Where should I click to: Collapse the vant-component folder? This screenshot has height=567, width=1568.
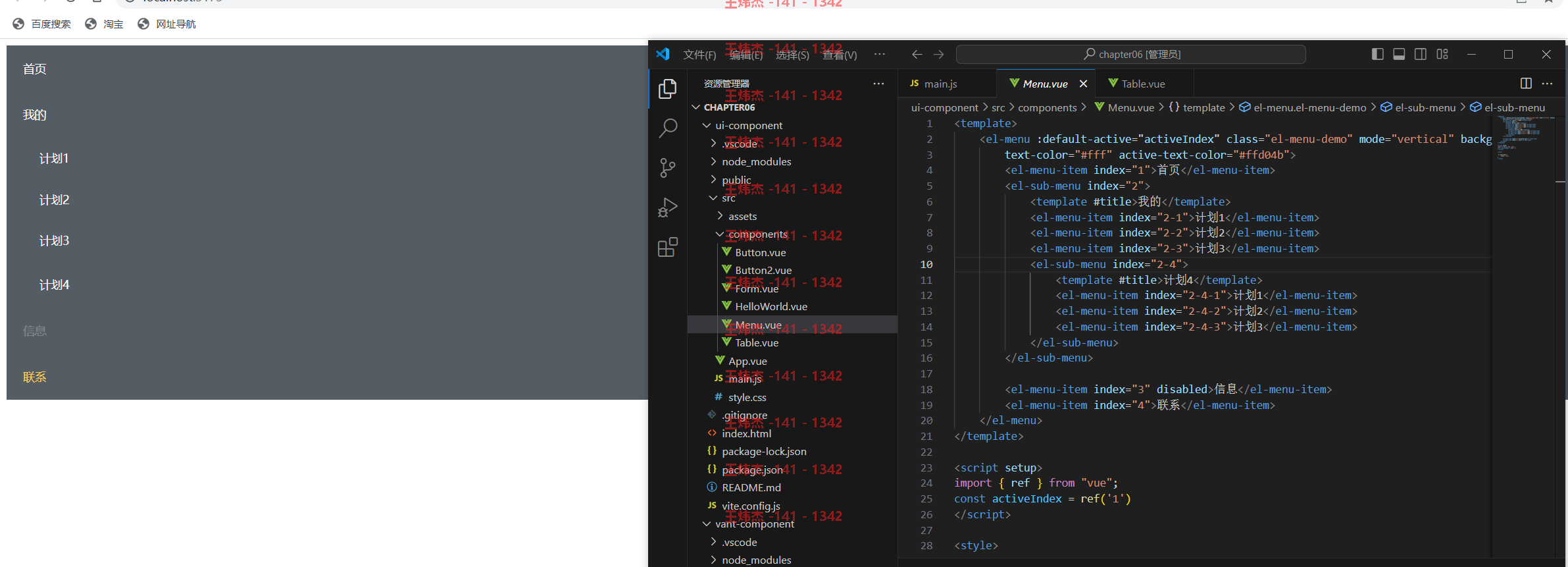[x=792, y=524]
